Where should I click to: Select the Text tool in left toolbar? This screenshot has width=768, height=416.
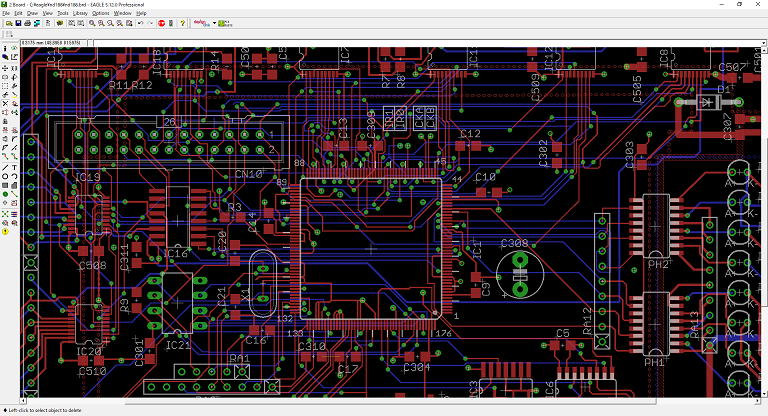click(x=13, y=167)
